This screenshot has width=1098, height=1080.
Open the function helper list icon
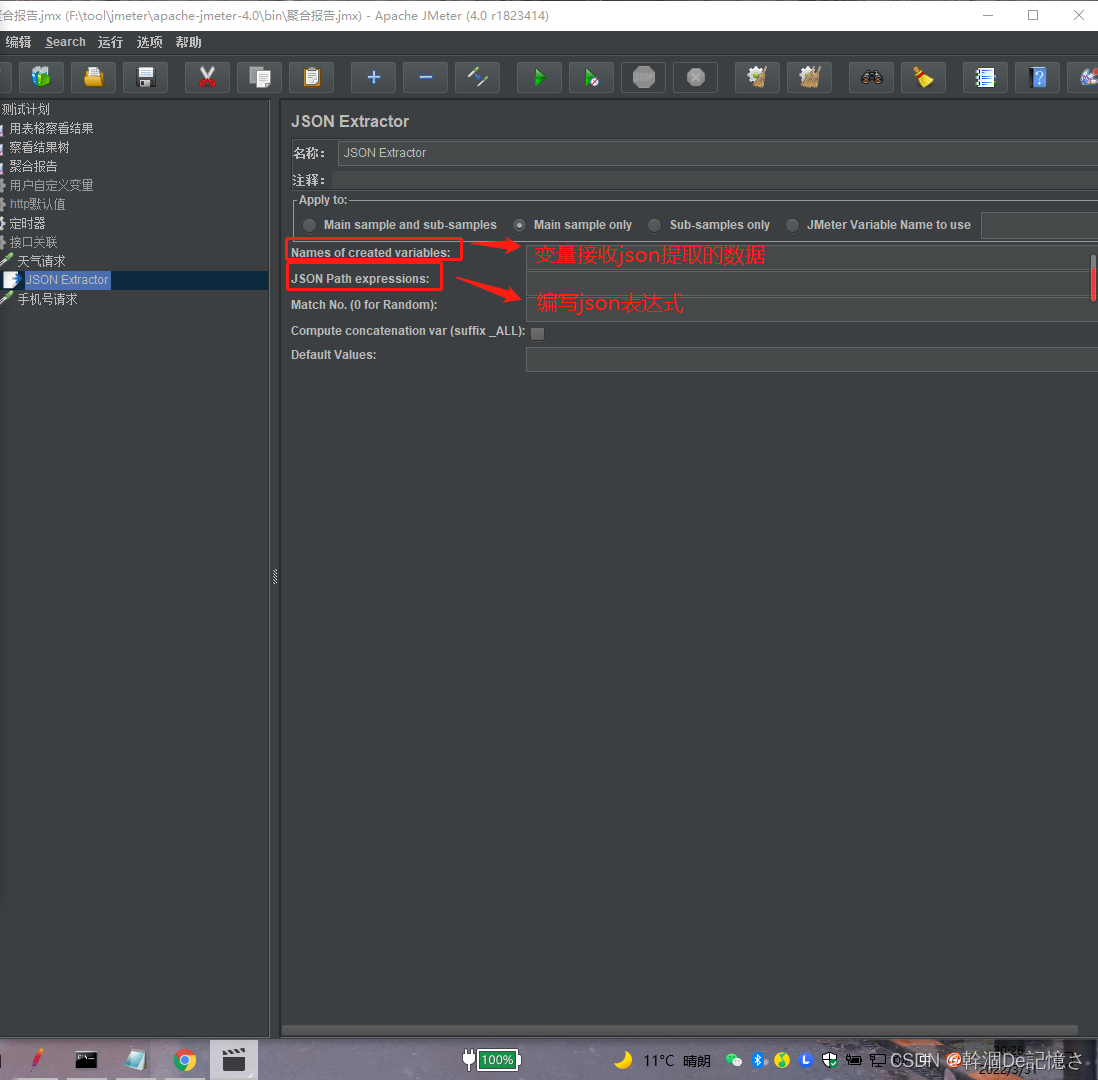[985, 77]
